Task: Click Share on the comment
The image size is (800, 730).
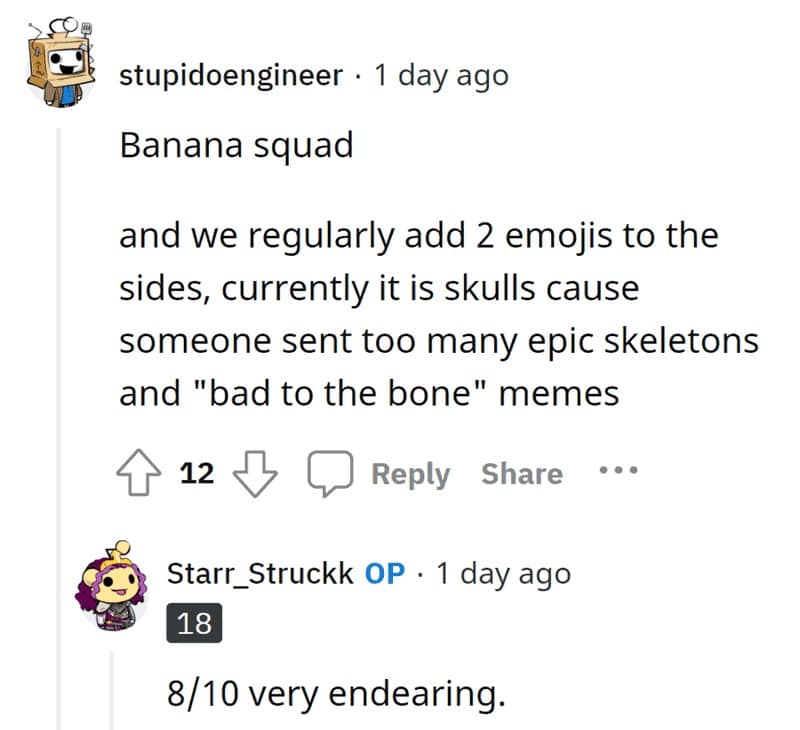Action: pos(521,473)
